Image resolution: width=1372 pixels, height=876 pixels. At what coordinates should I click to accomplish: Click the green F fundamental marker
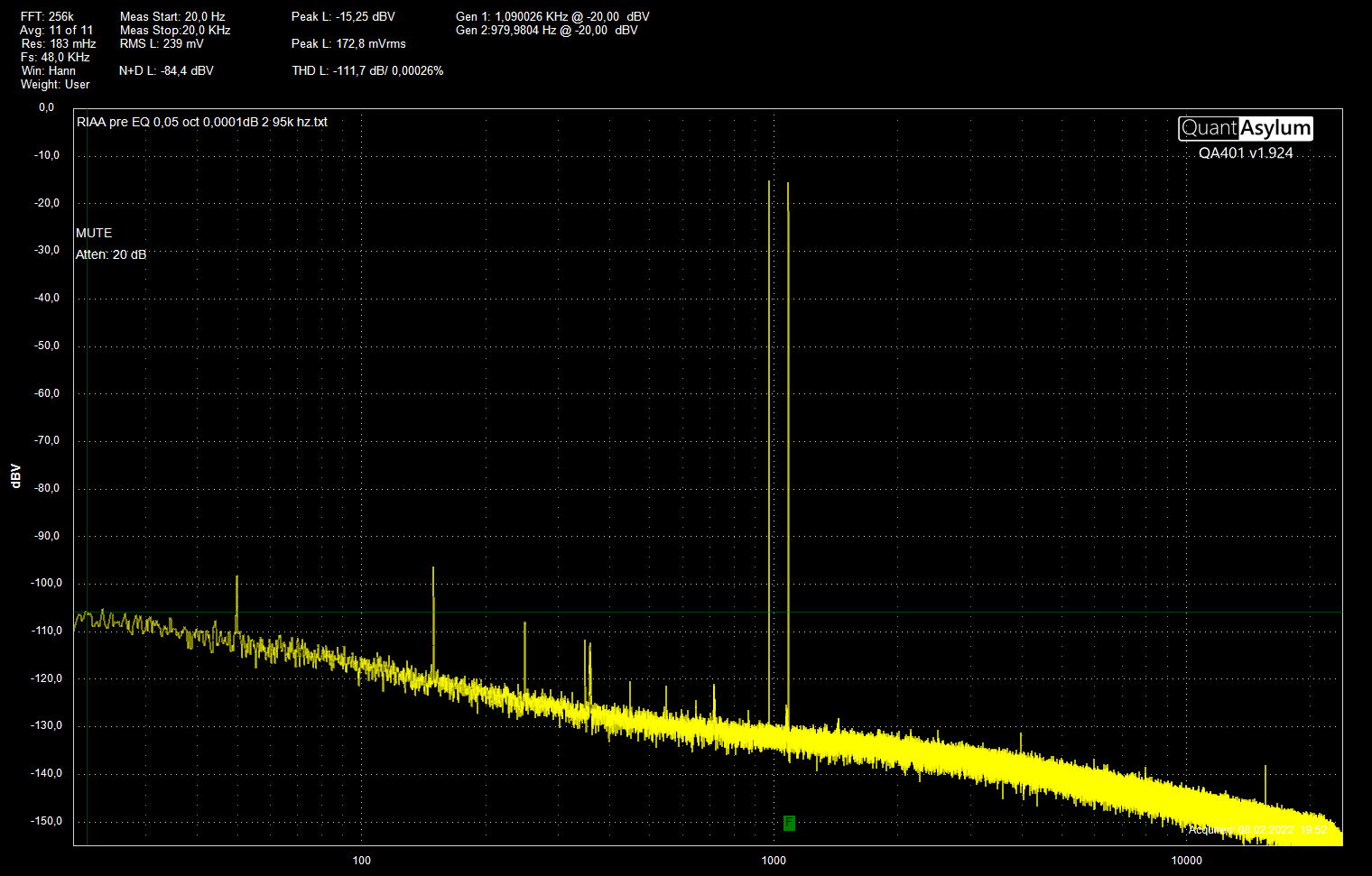point(789,822)
